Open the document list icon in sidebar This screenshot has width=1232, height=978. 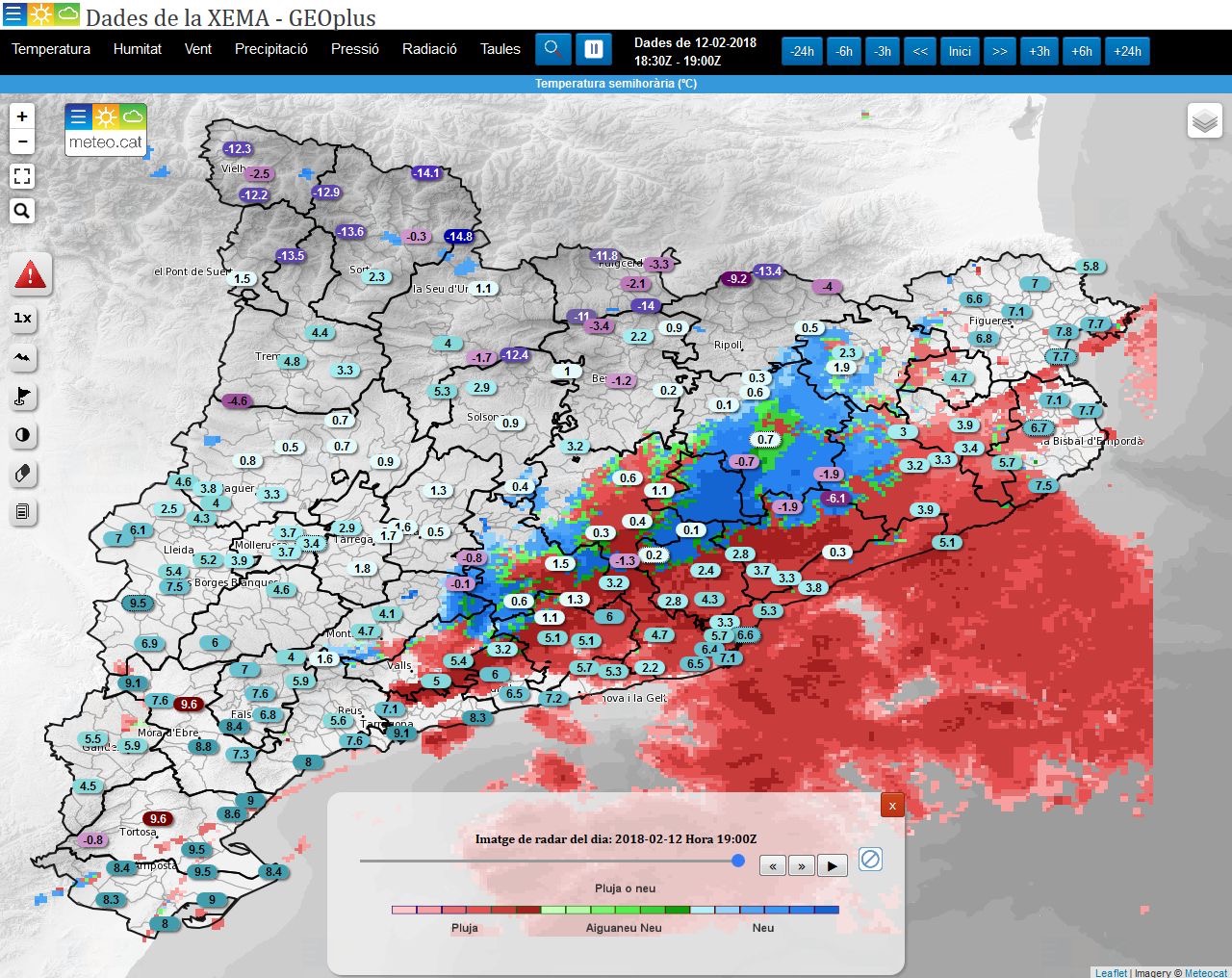pos(22,512)
